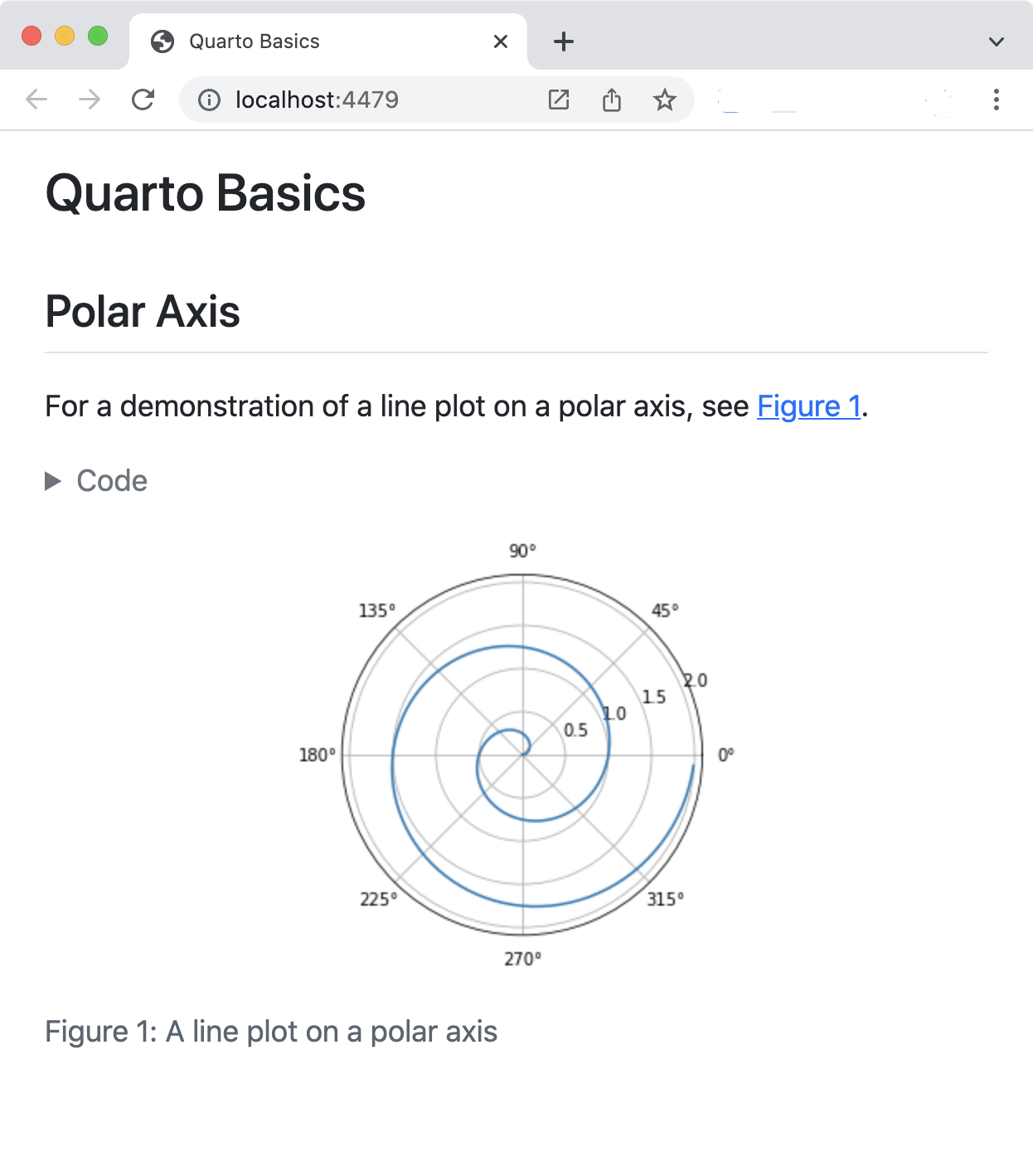
Task: Click the green fullscreen traffic light
Action: click(x=98, y=36)
